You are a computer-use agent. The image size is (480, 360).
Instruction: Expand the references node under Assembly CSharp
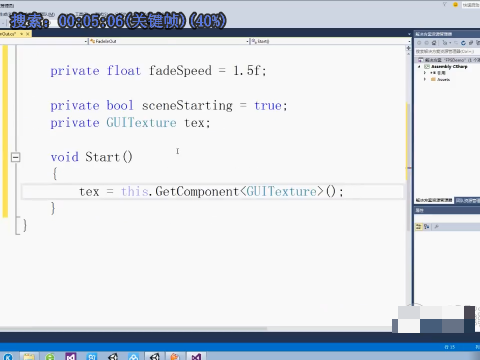[425, 73]
